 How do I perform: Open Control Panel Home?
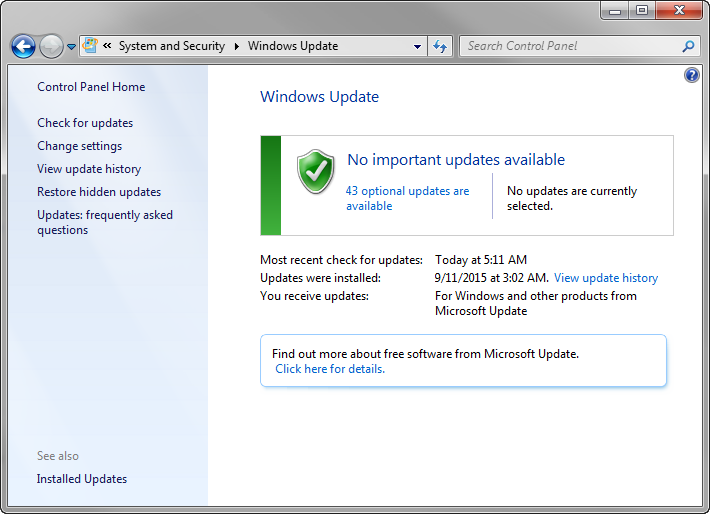point(91,87)
